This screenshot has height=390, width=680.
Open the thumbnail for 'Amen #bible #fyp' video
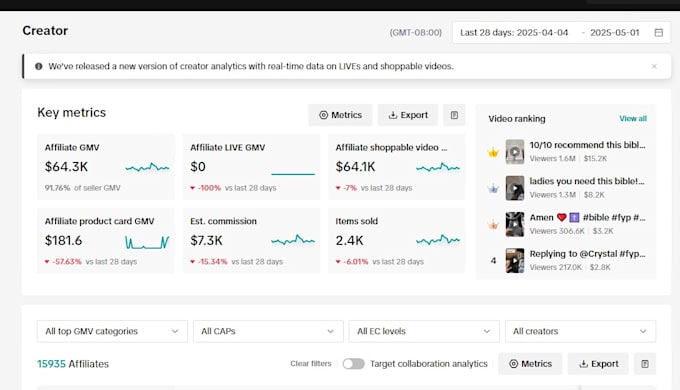515,224
